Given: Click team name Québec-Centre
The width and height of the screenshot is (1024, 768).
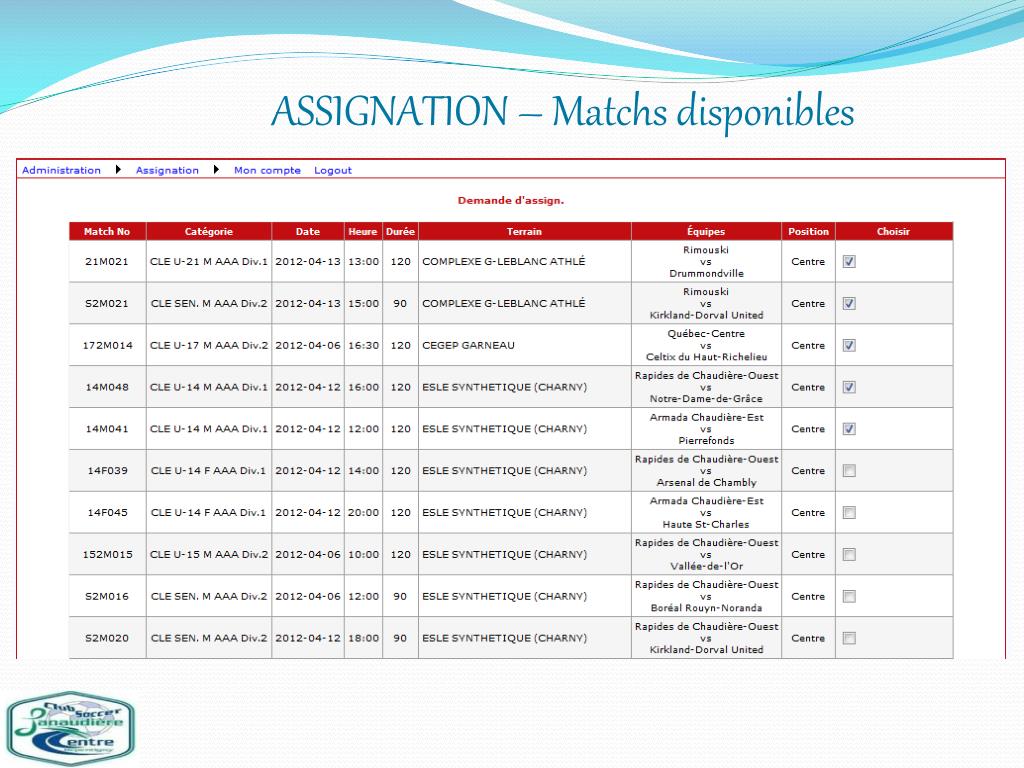Looking at the screenshot, I should pyautogui.click(x=706, y=334).
